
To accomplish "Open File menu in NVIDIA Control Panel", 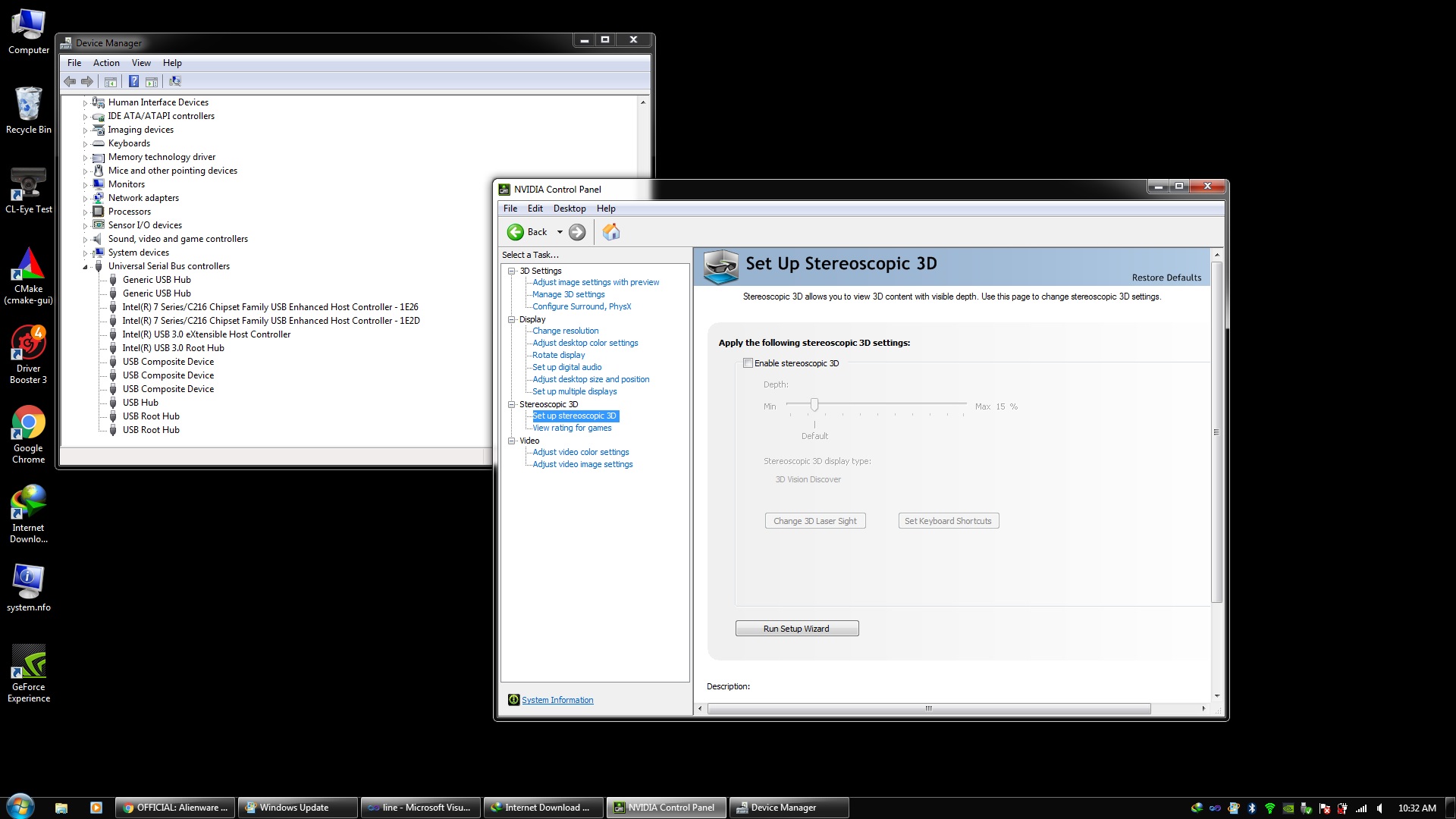I will click(510, 209).
